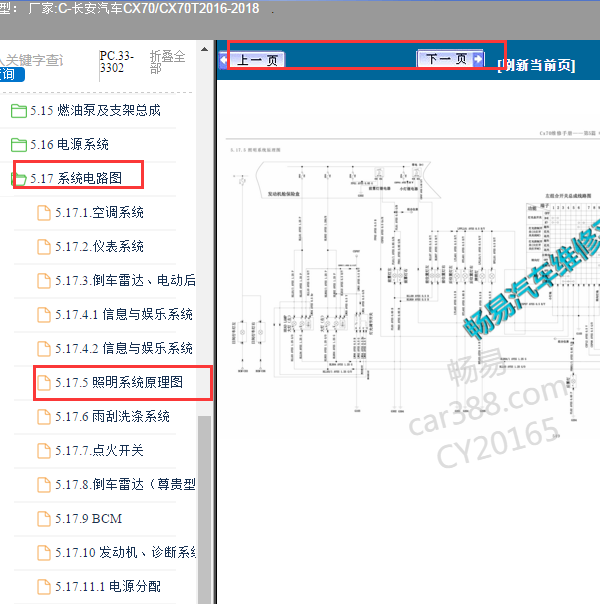The width and height of the screenshot is (600, 604).
Task: Click the 刷新当前页 refresh link
Action: tap(536, 65)
